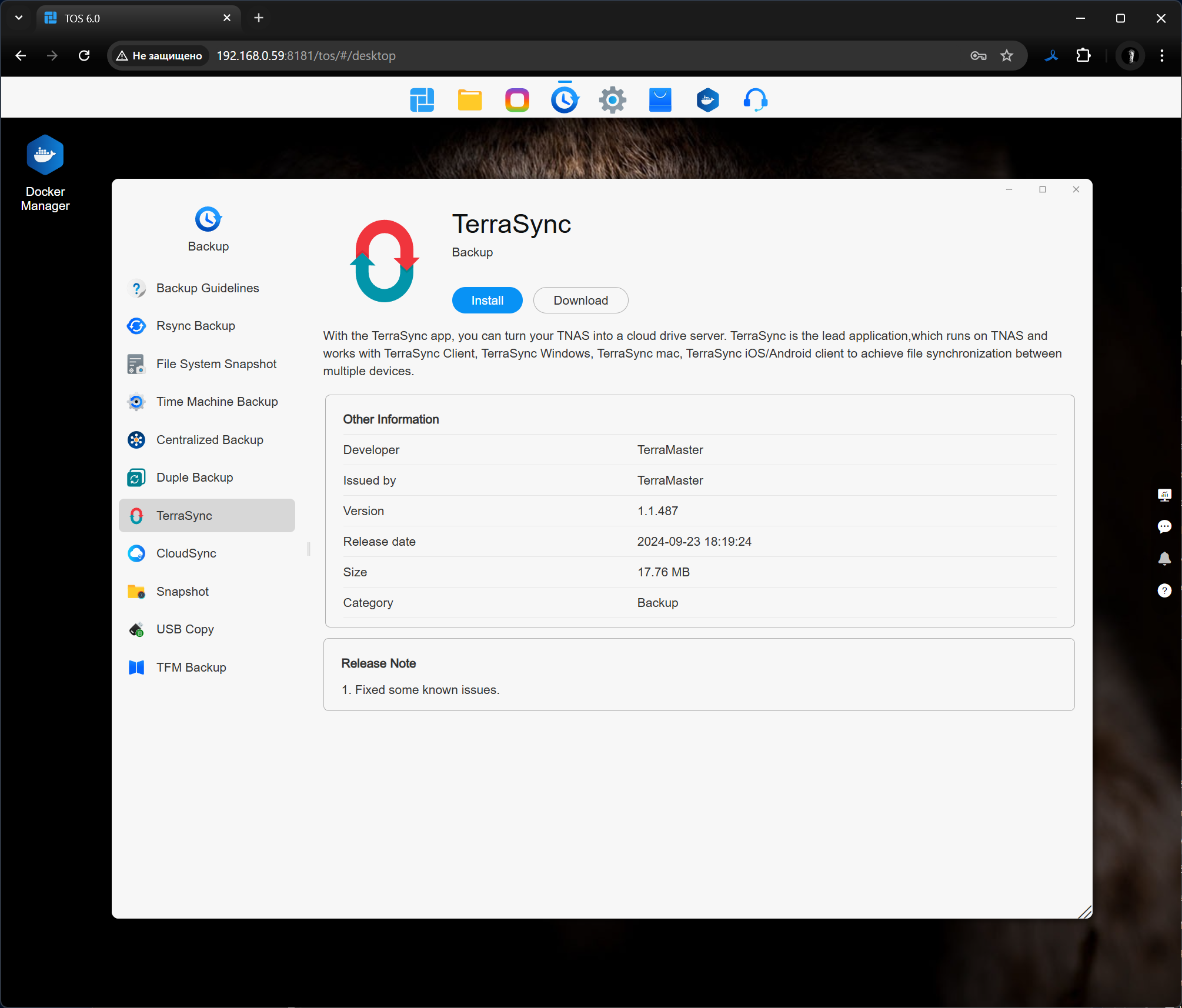Click the help question mark on right edge

click(x=1164, y=590)
